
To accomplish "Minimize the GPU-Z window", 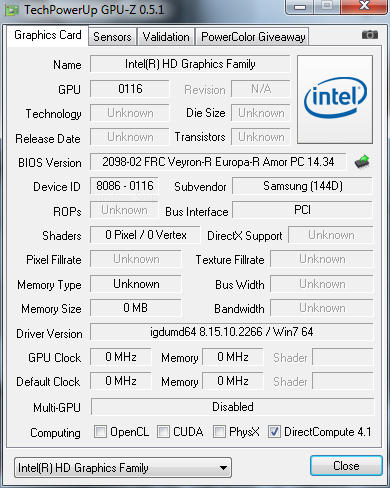I will click(300, 7).
